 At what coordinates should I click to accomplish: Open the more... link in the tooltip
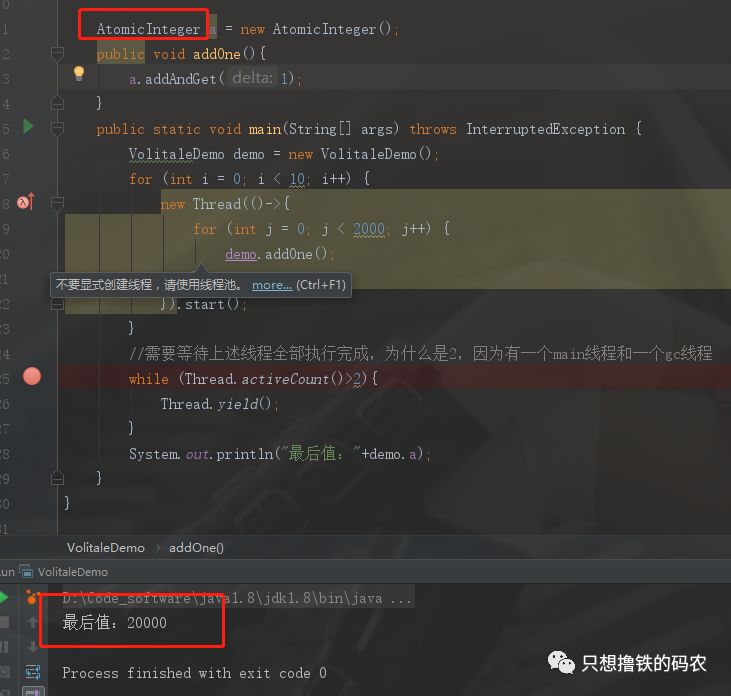coord(272,285)
